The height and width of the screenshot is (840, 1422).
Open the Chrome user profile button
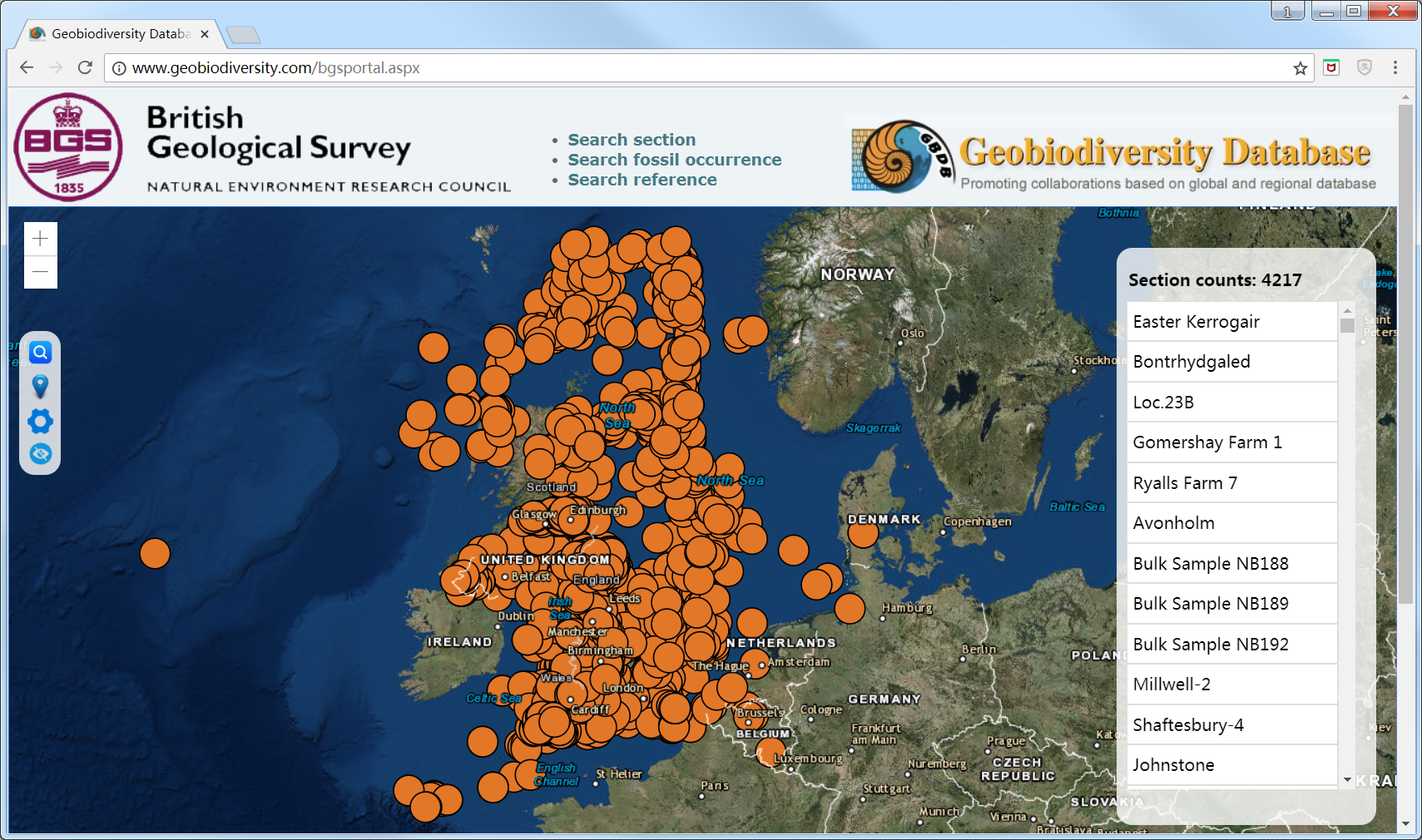pyautogui.click(x=1287, y=11)
